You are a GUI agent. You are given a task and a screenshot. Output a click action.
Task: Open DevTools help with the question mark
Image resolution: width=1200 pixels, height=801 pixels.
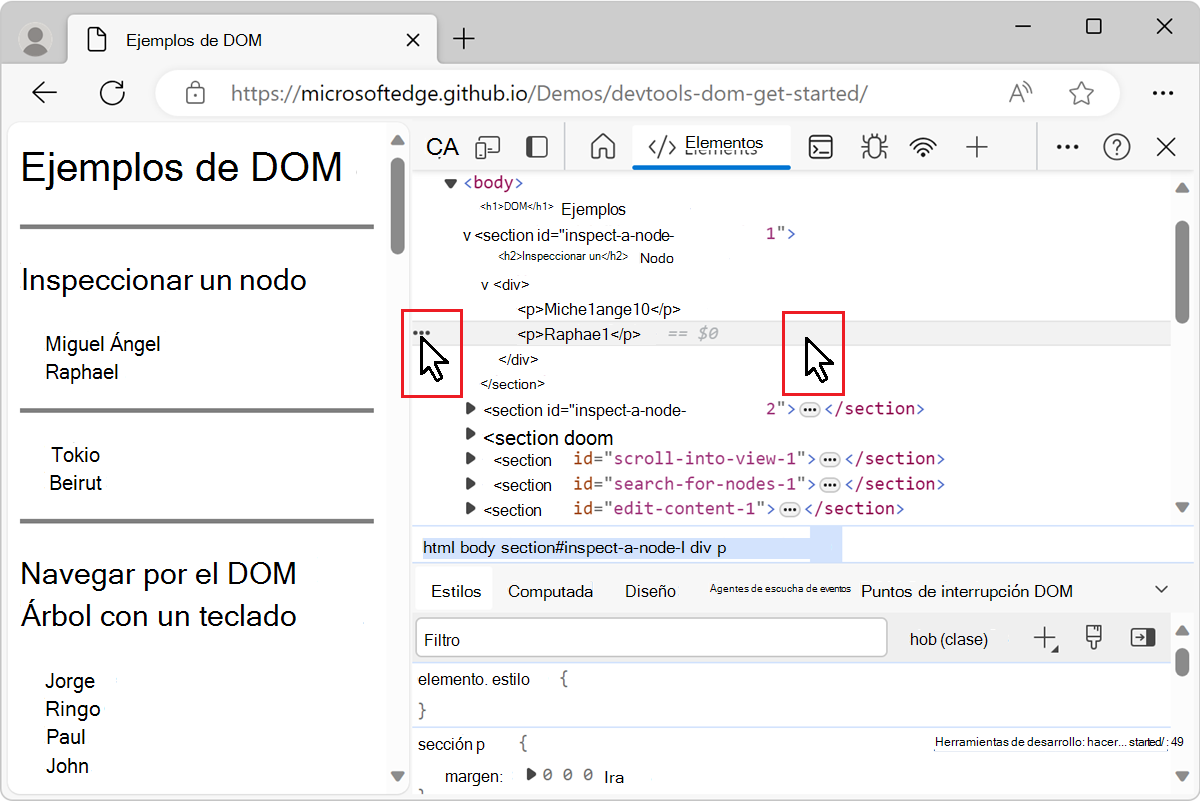(1116, 146)
